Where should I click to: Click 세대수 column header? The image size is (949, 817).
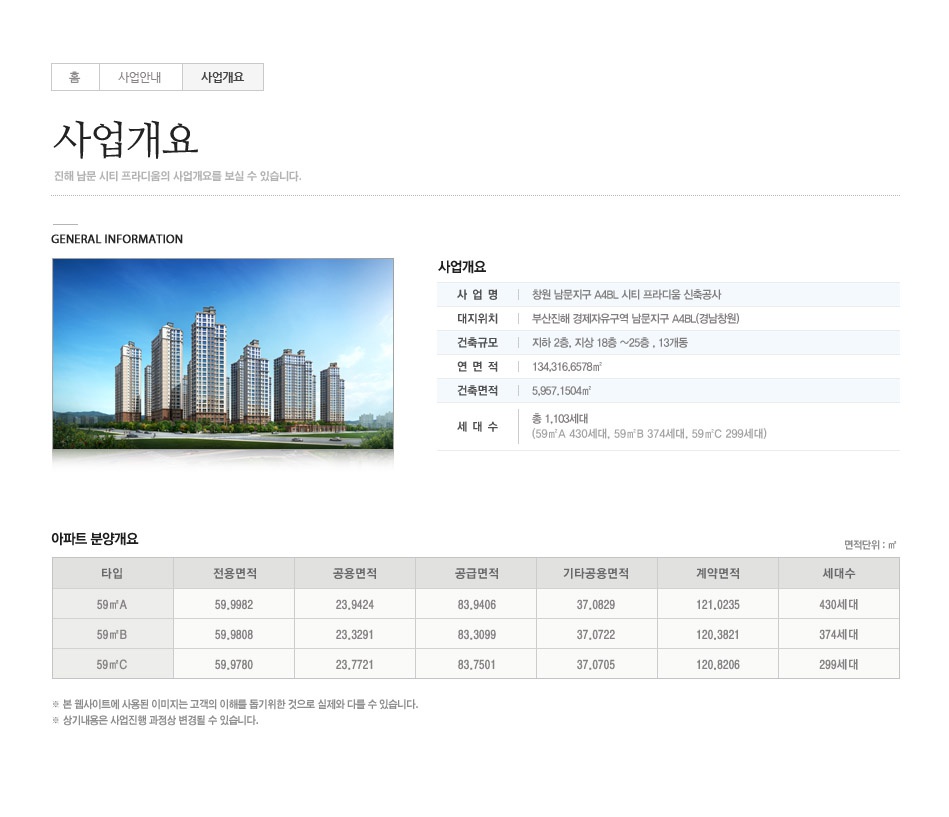[x=839, y=573]
